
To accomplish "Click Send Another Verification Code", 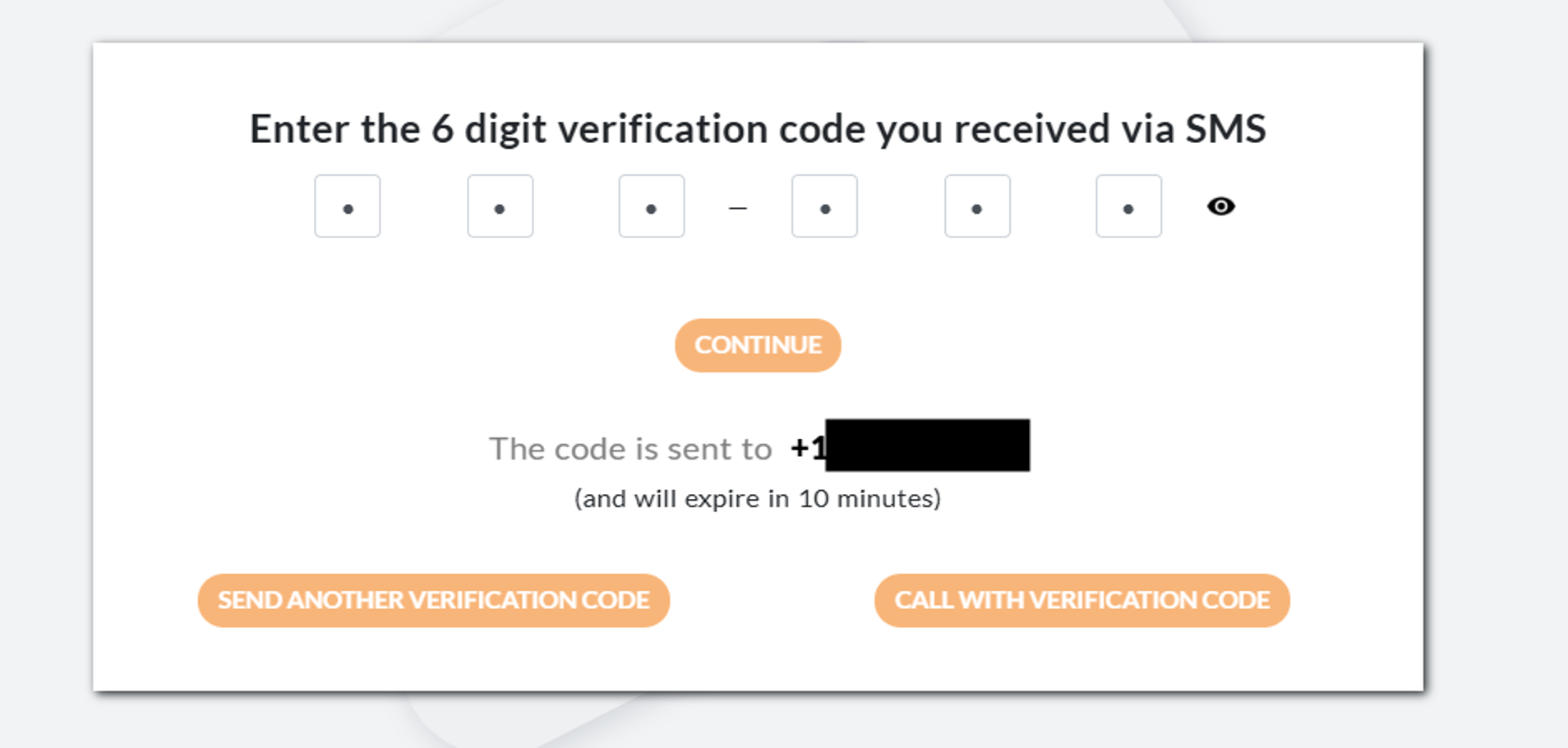I will 434,600.
